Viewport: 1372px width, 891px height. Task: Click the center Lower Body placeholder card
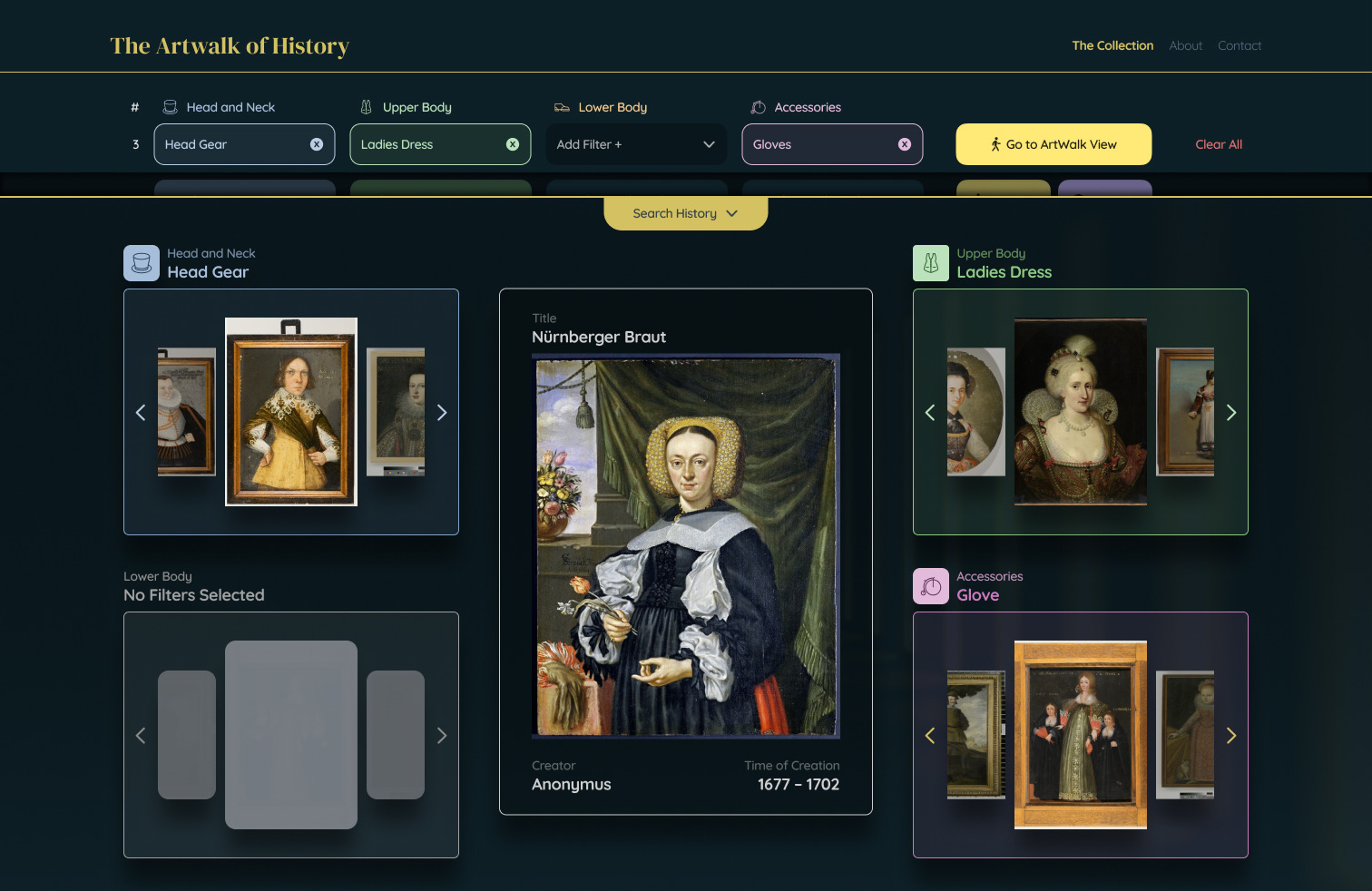coord(291,735)
